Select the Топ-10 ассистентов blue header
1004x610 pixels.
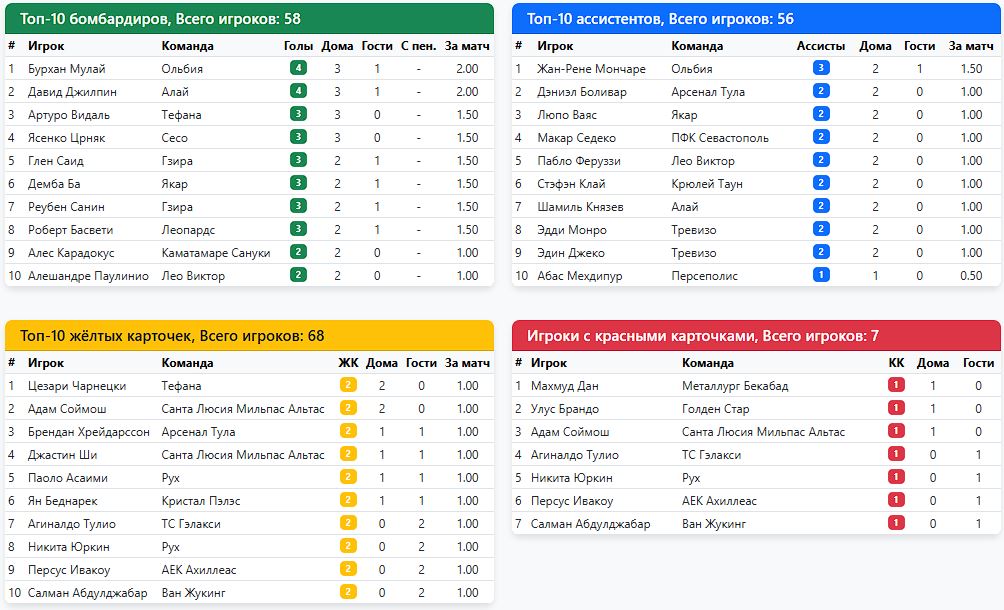pos(756,19)
